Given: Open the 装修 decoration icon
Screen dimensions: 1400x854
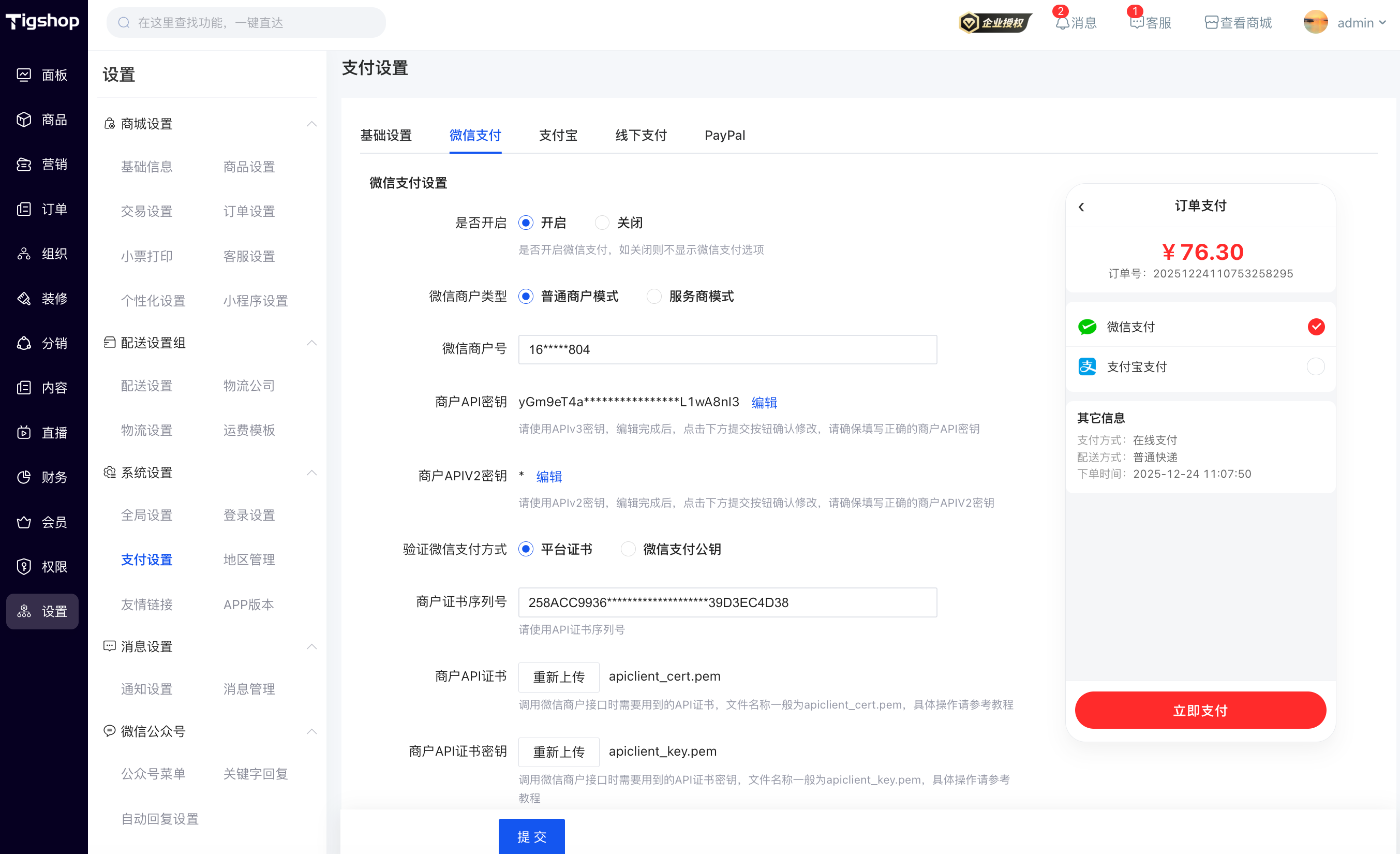Looking at the screenshot, I should pos(24,299).
